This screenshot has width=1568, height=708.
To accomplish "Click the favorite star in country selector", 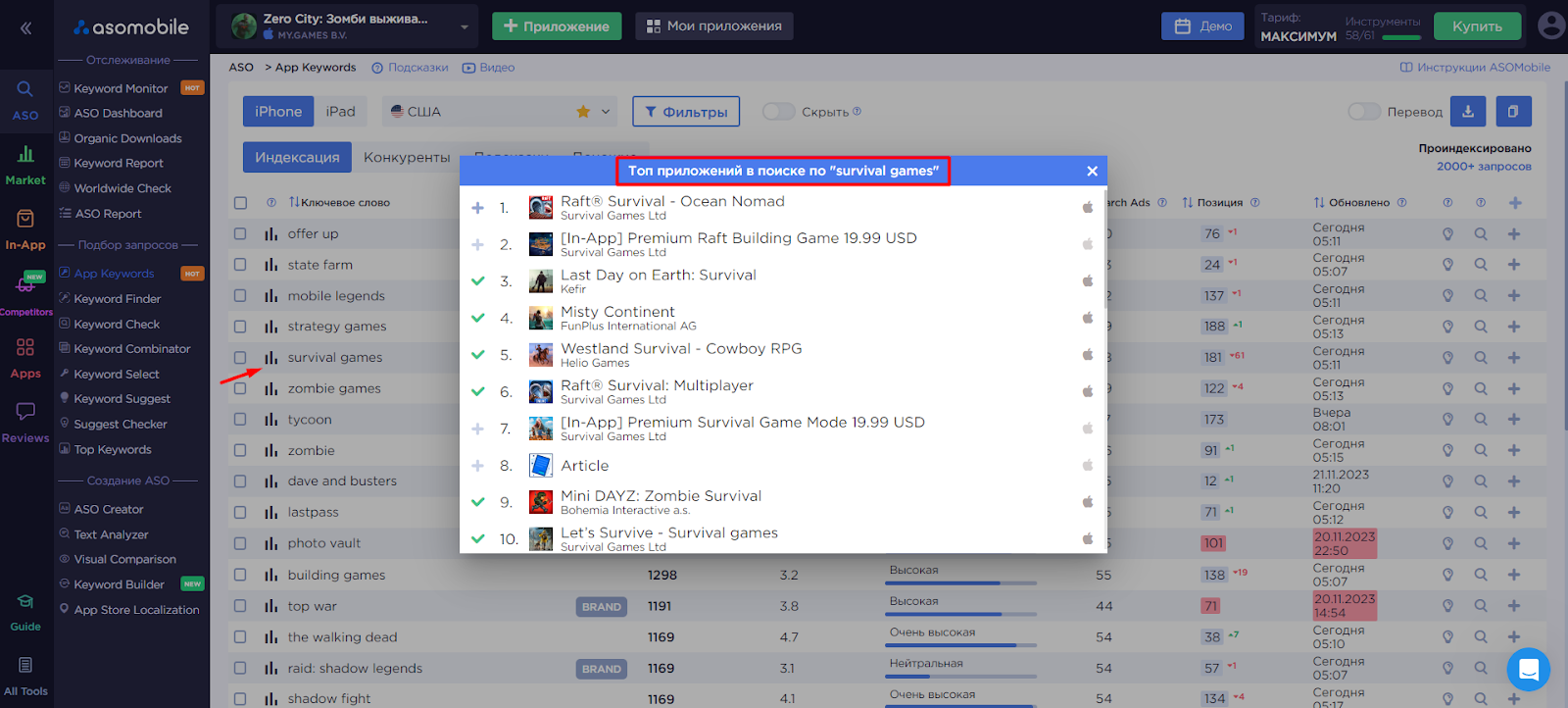I will pyautogui.click(x=583, y=112).
